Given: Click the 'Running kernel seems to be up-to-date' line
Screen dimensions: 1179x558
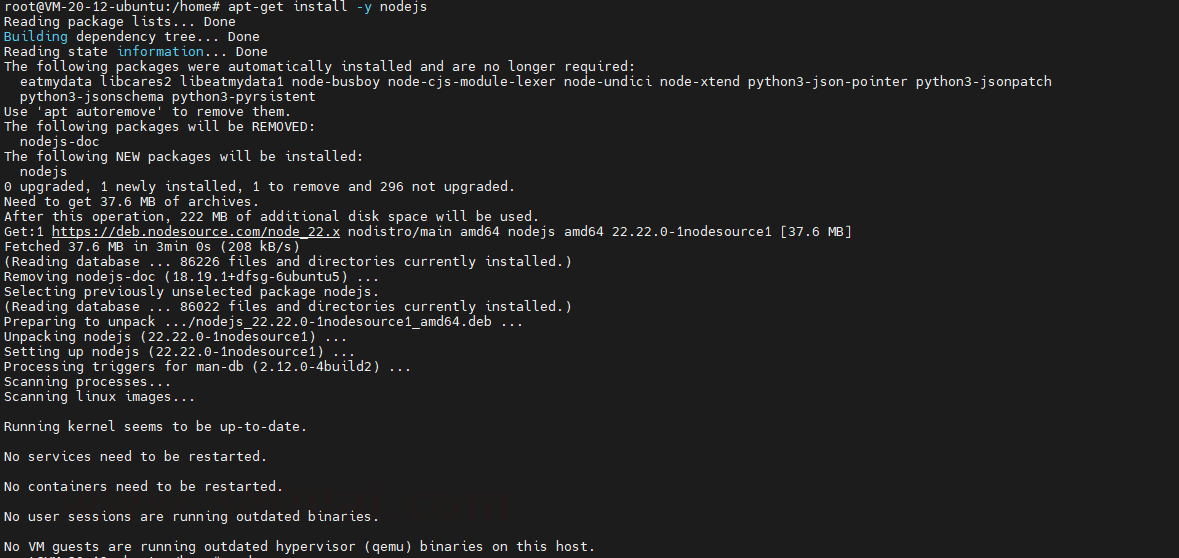Looking at the screenshot, I should [155, 427].
